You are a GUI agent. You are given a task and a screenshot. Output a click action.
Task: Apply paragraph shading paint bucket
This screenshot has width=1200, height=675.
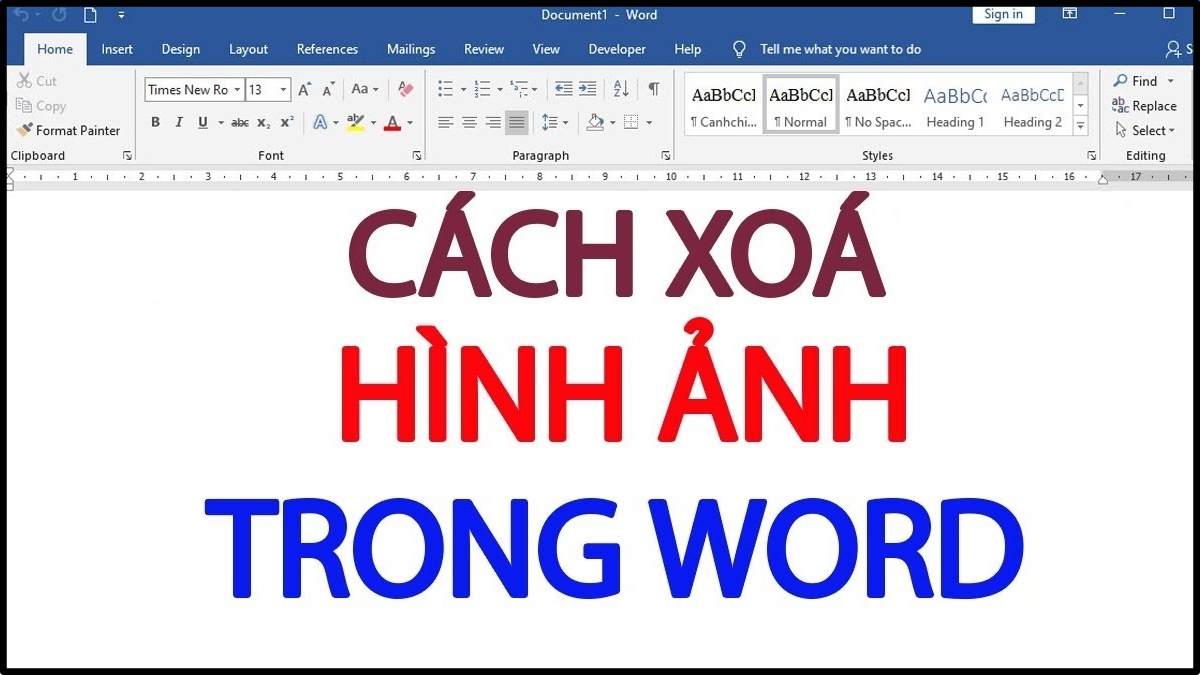595,122
